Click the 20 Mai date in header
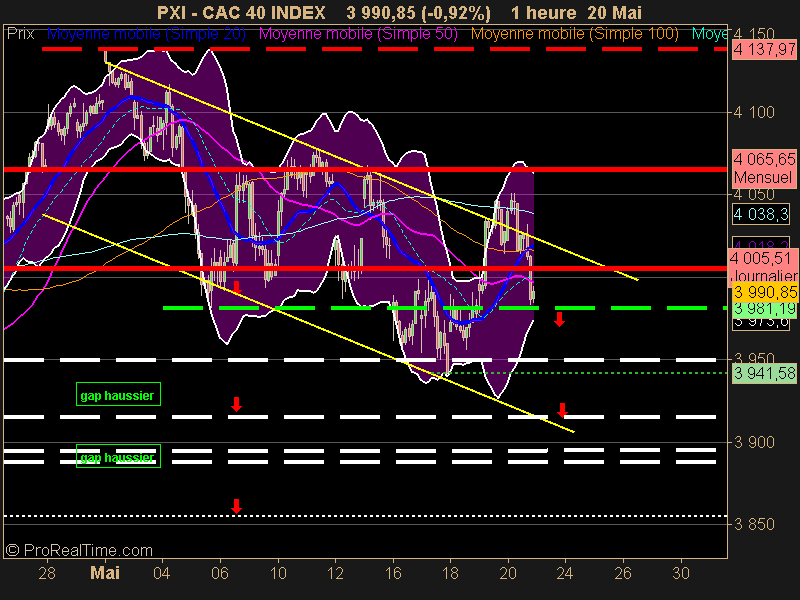Viewport: 800px width, 600px height. coord(614,13)
